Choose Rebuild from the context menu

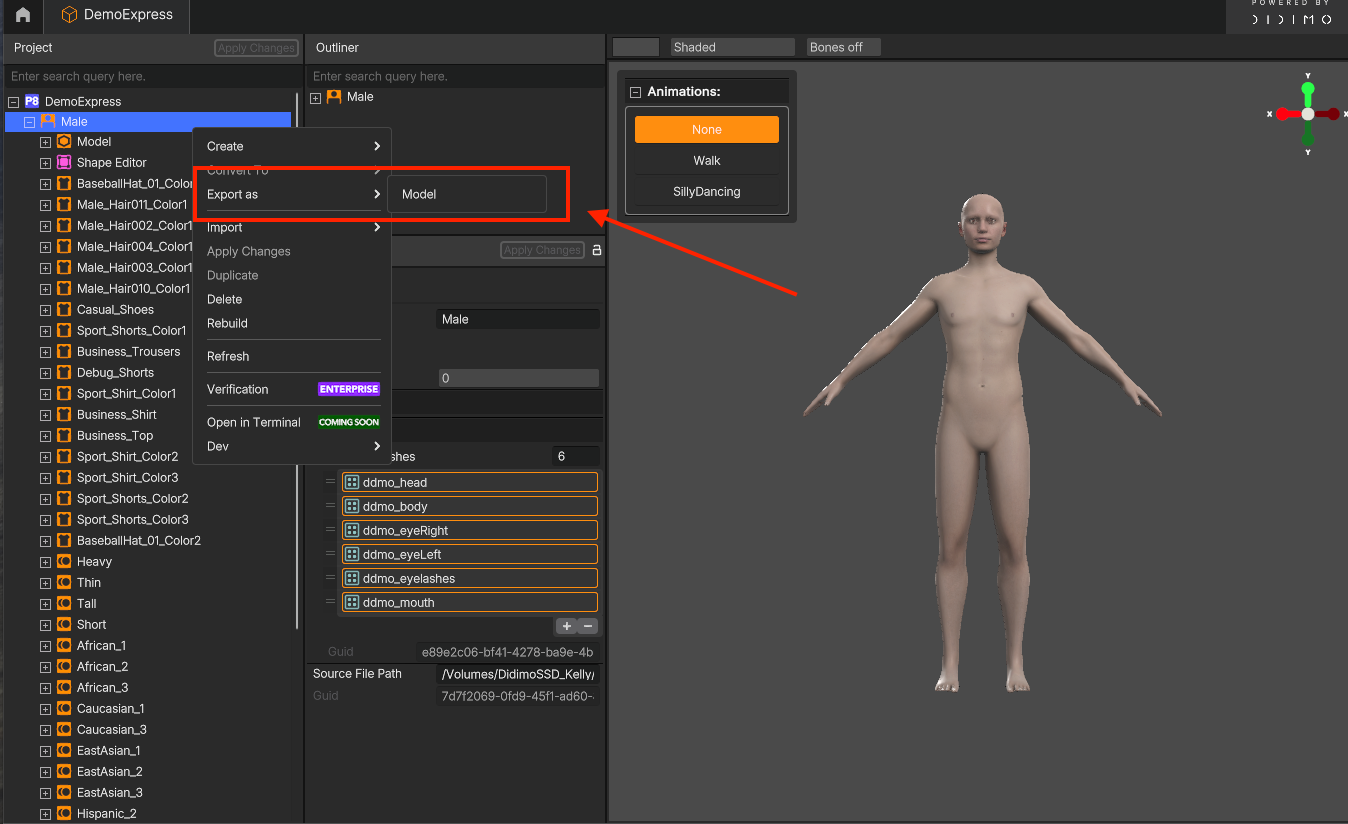click(293, 323)
